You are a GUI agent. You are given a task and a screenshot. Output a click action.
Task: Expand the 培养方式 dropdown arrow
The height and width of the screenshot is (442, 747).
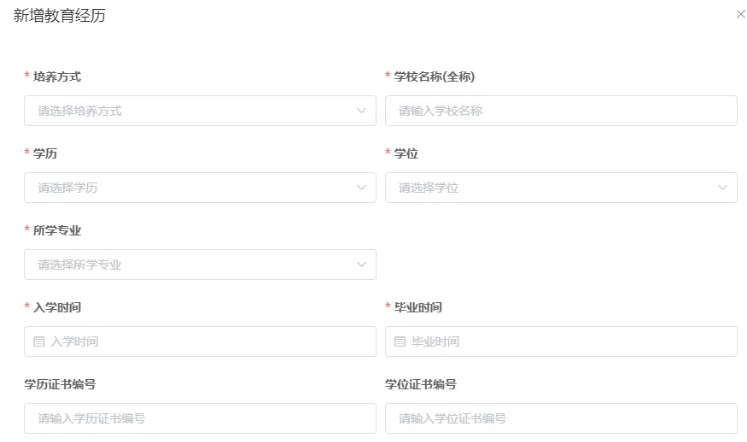tap(361, 111)
